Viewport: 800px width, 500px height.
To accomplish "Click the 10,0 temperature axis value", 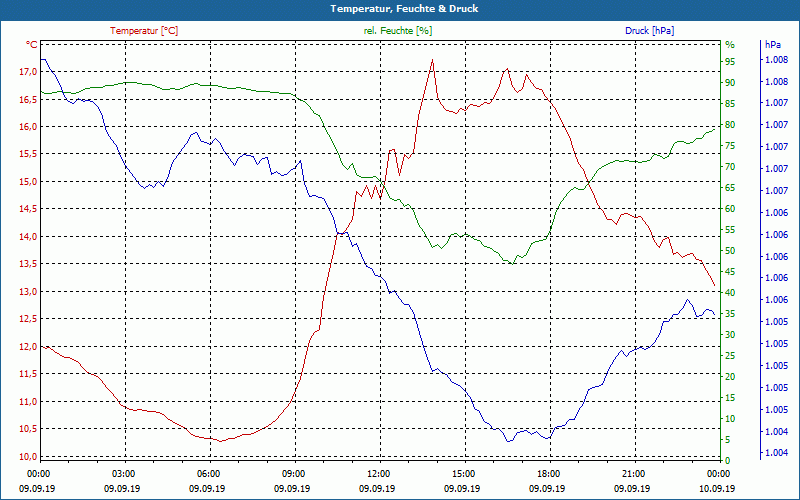I will point(28,457).
